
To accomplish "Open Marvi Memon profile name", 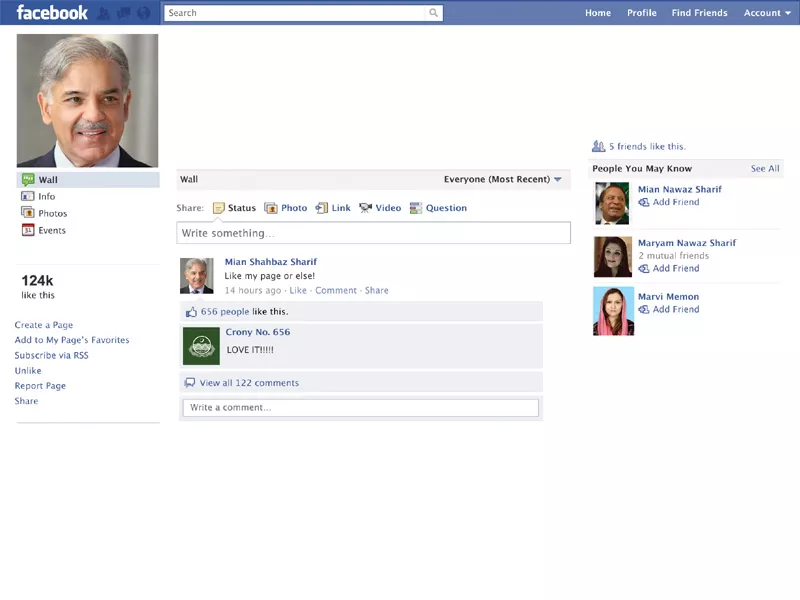I will 668,296.
